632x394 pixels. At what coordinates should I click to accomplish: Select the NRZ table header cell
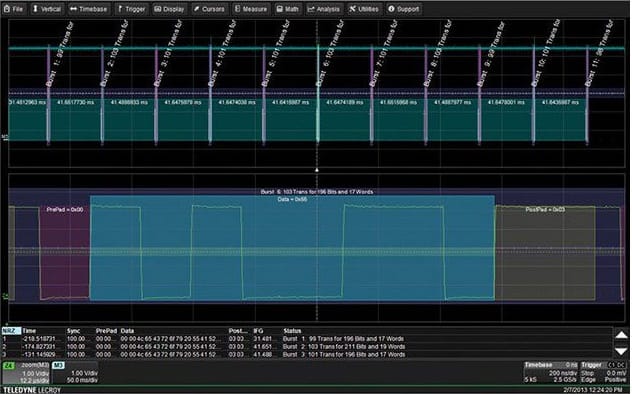(11, 331)
